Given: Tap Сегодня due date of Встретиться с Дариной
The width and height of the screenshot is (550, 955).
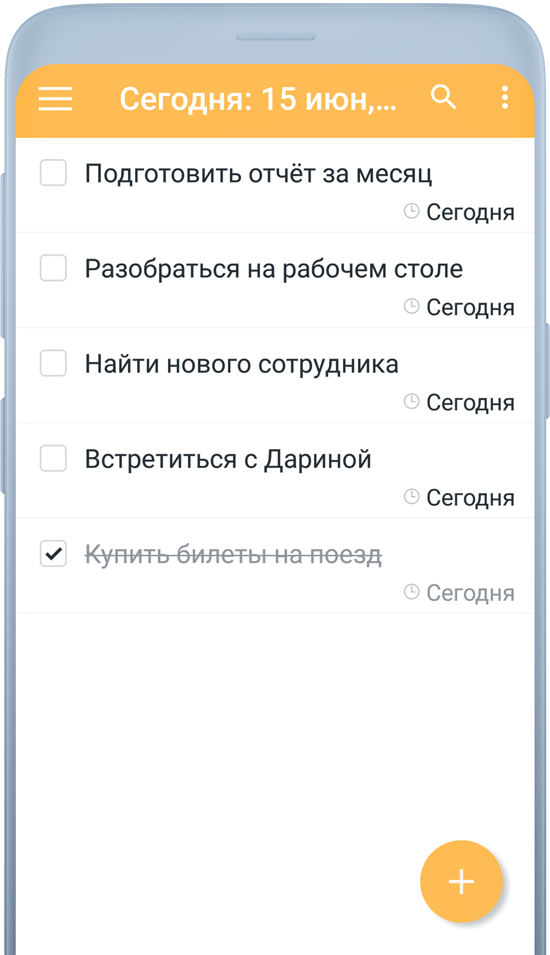Looking at the screenshot, I should (470, 498).
